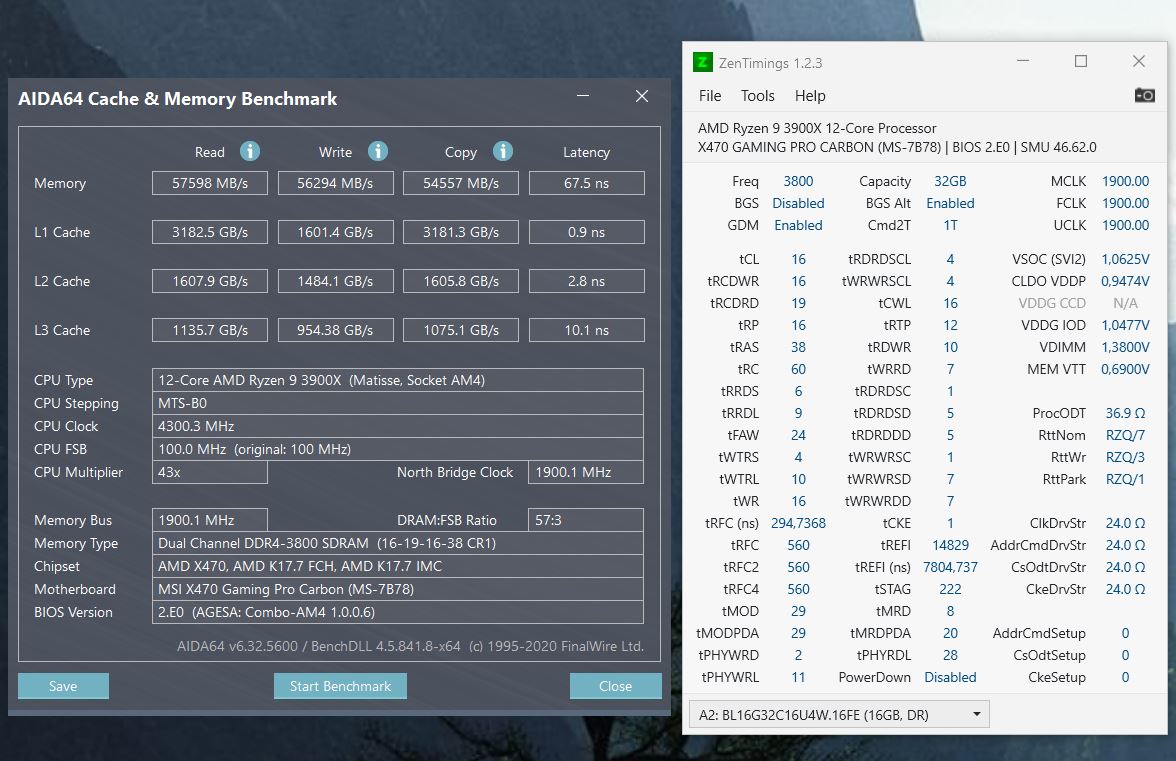This screenshot has width=1176, height=761.
Task: Click the GDM Enabled toggle value
Action: pos(798,225)
